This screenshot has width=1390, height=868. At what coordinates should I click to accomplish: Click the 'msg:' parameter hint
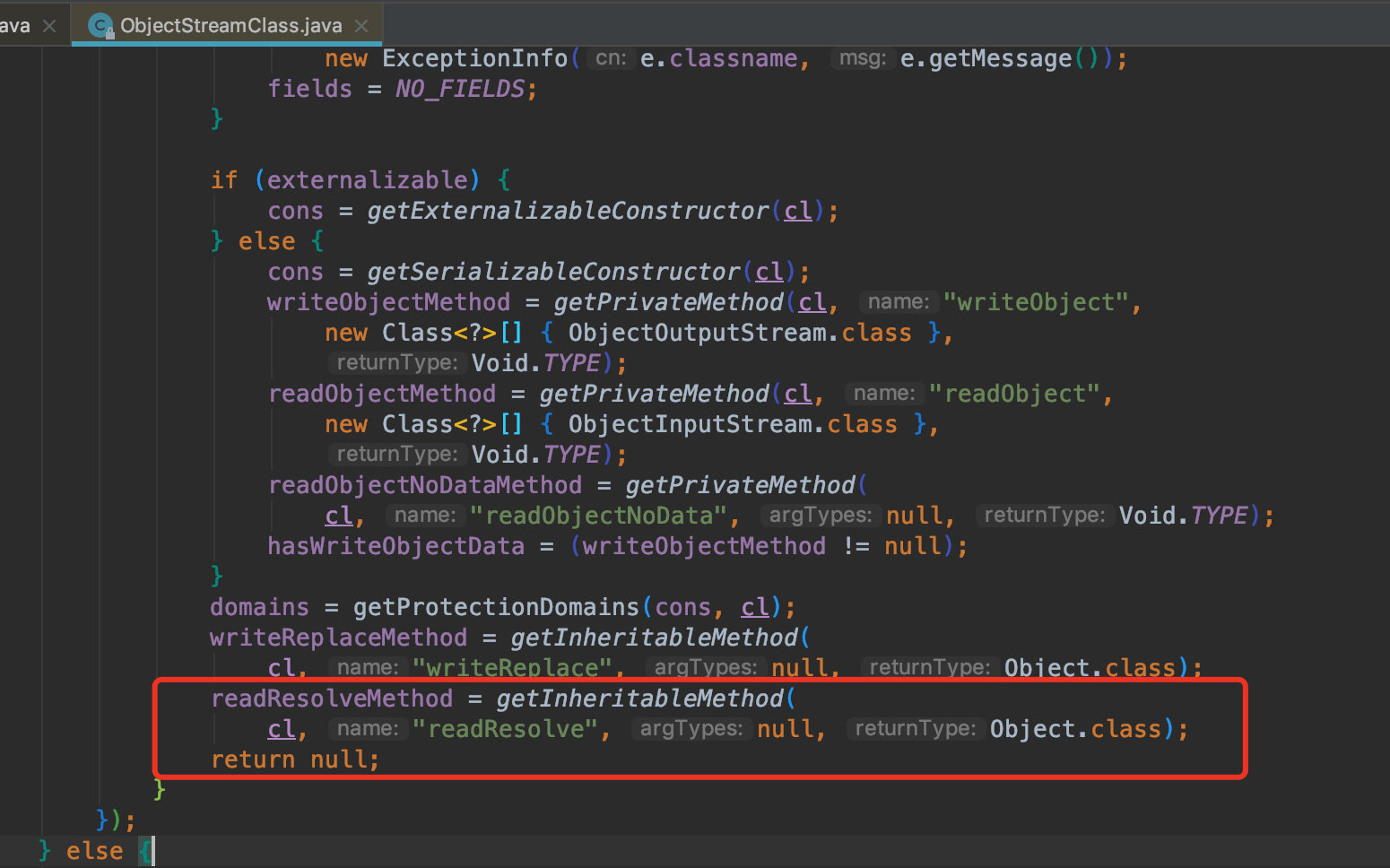tap(862, 58)
